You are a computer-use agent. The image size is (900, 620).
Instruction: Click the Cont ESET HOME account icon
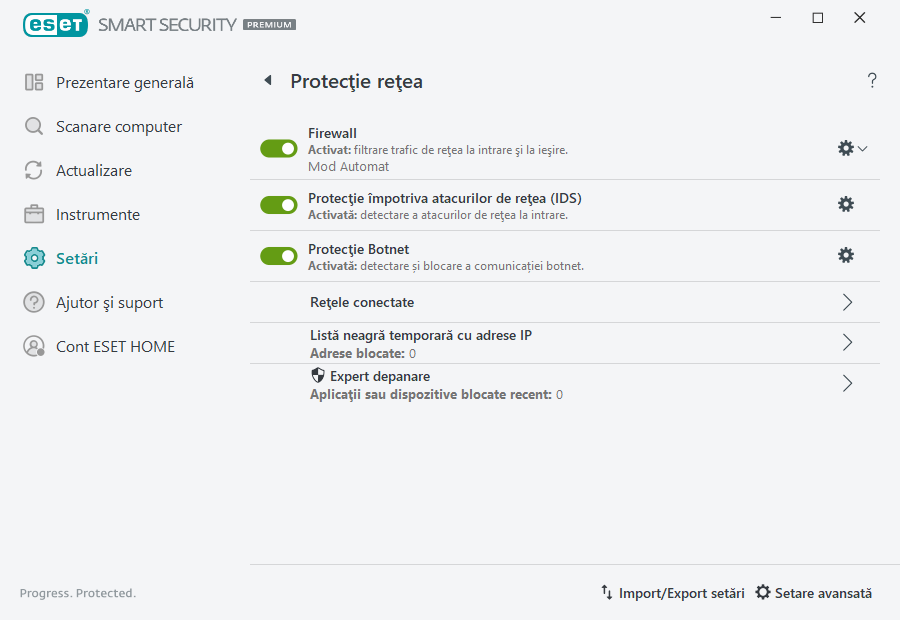click(33, 346)
